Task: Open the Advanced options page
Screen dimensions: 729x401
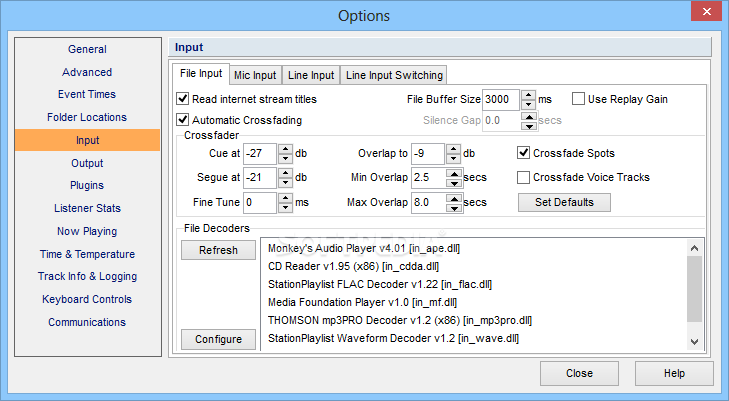Action: (x=87, y=72)
